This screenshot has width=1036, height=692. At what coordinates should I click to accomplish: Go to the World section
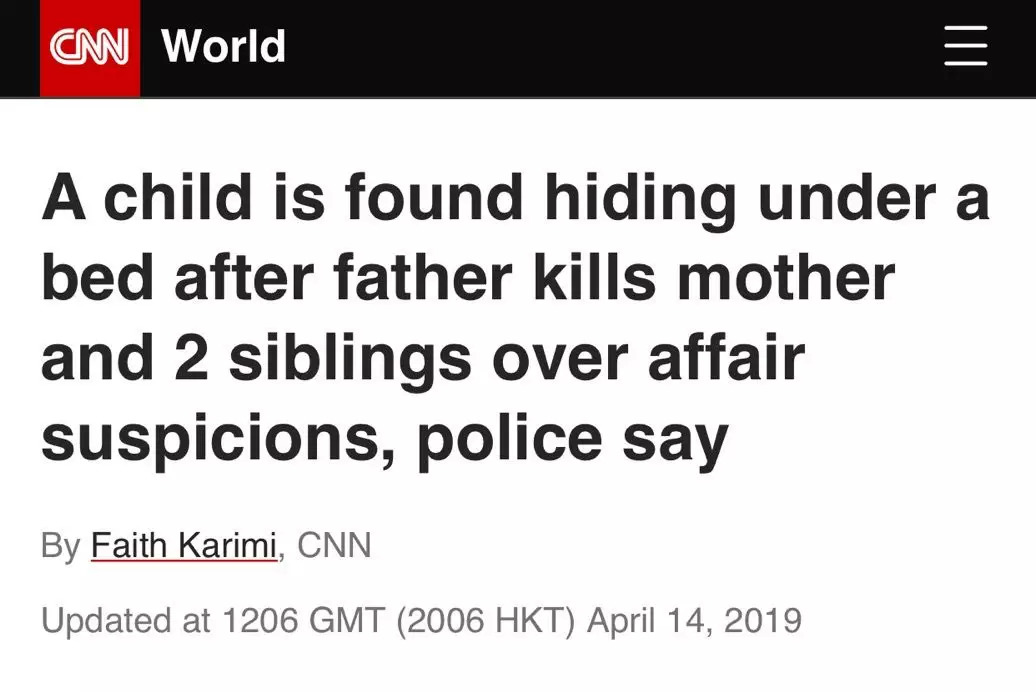pos(223,47)
